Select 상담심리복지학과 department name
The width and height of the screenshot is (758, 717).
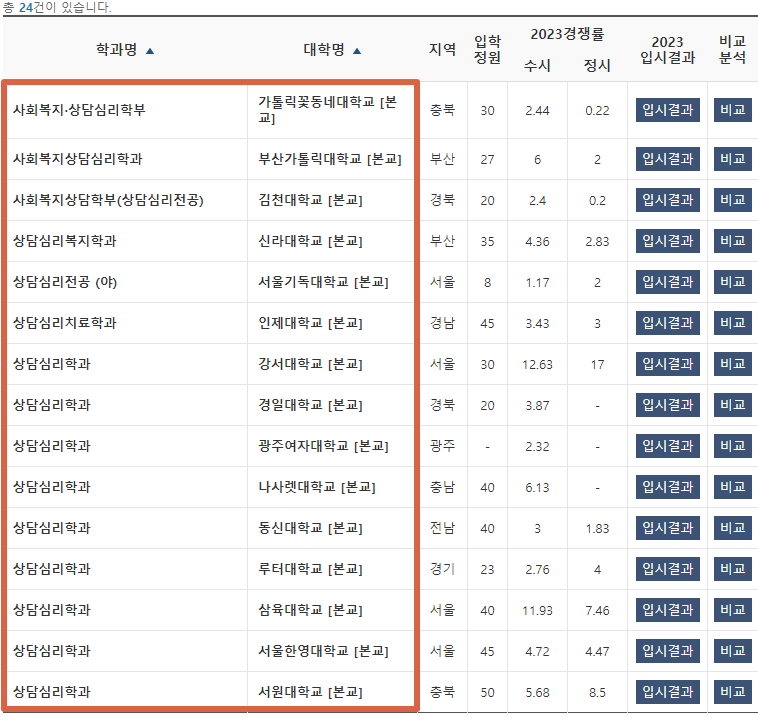coord(64,241)
